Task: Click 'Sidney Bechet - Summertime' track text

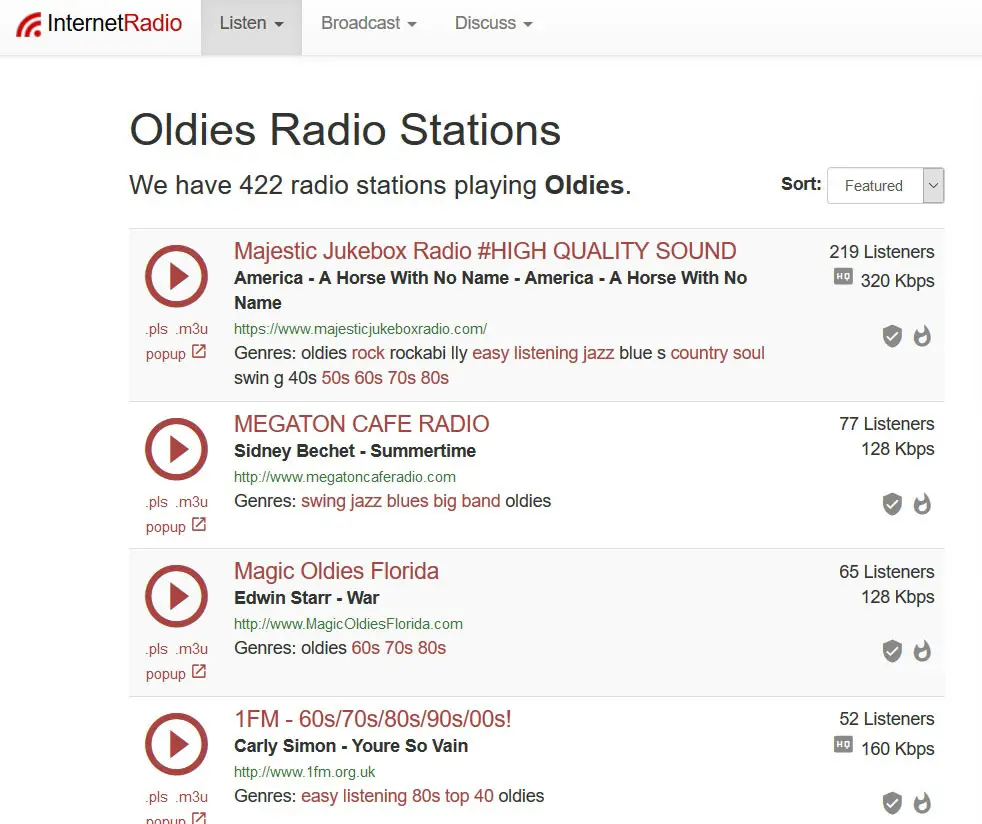Action: point(355,451)
